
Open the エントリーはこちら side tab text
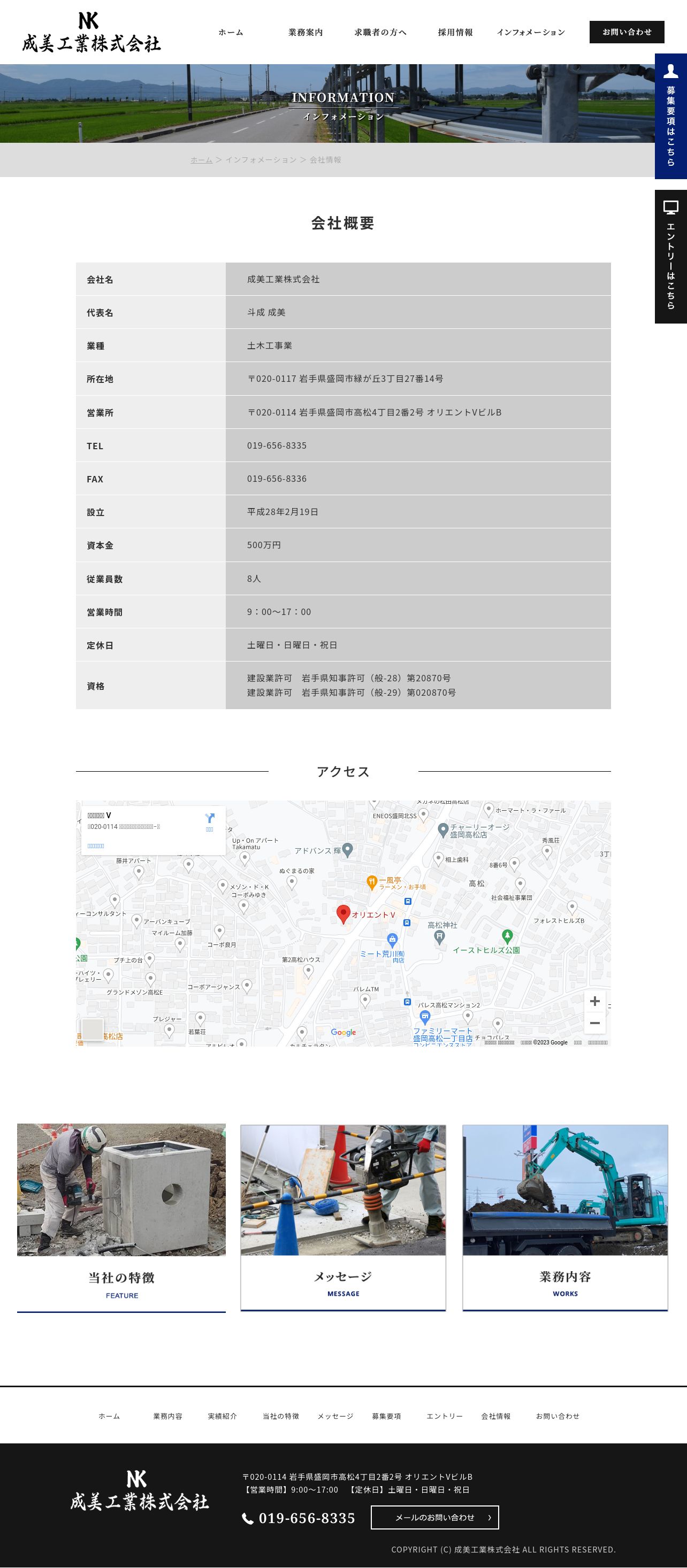[x=670, y=266]
